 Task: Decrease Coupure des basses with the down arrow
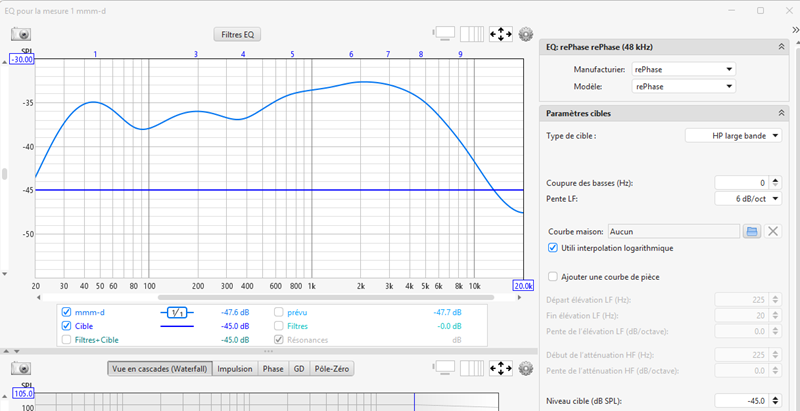coord(776,186)
